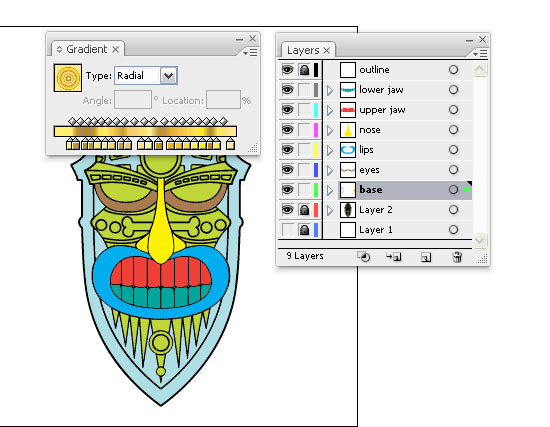Select Layer 2 name
This screenshot has width=550, height=427.
pos(376,210)
